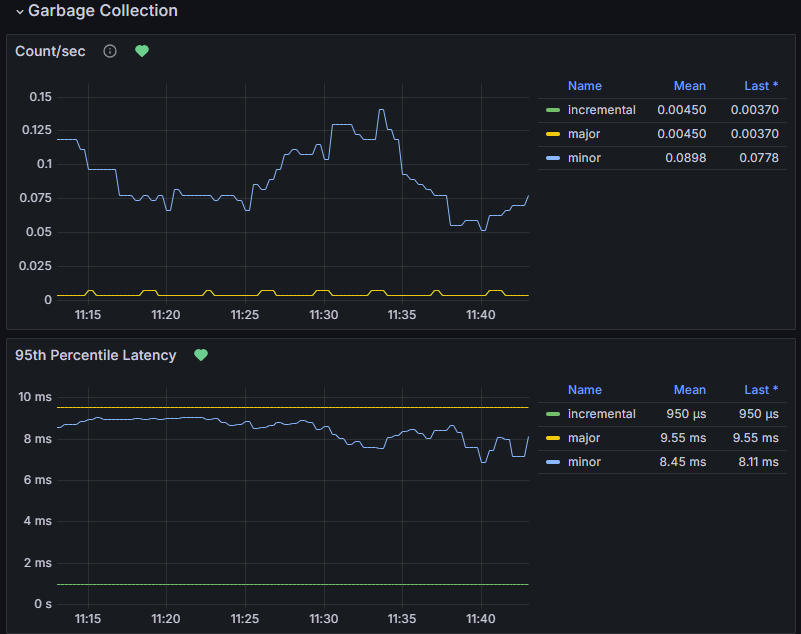
Task: Sort Latency legend by Mean column
Action: (x=689, y=390)
